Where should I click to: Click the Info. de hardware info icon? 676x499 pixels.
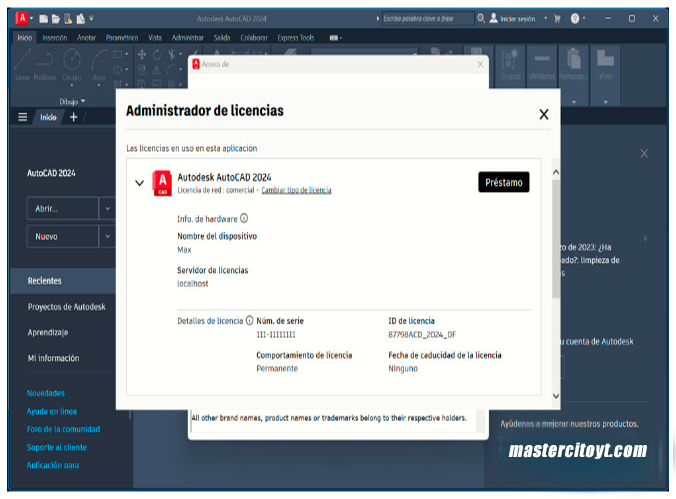pyautogui.click(x=244, y=218)
